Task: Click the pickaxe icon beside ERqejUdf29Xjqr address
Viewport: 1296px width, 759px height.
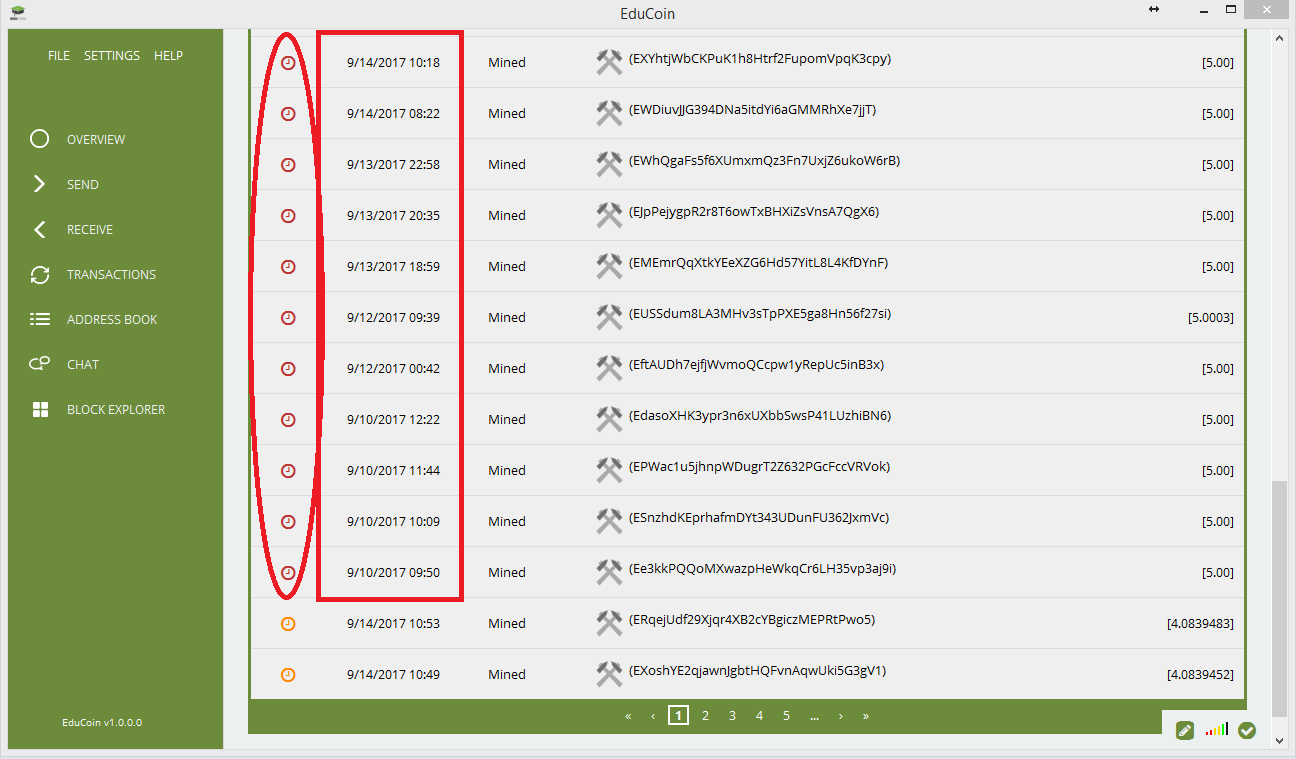Action: [x=609, y=623]
